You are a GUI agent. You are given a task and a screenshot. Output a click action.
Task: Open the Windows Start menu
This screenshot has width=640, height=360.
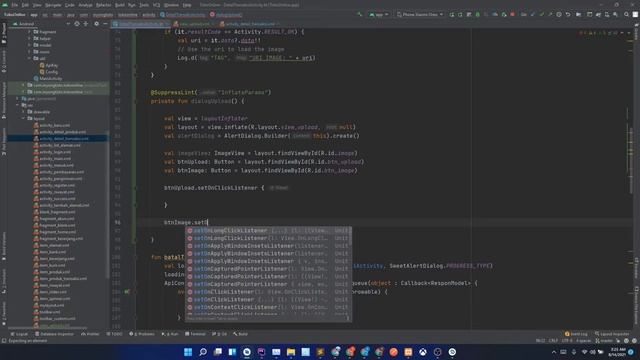coord(188,352)
